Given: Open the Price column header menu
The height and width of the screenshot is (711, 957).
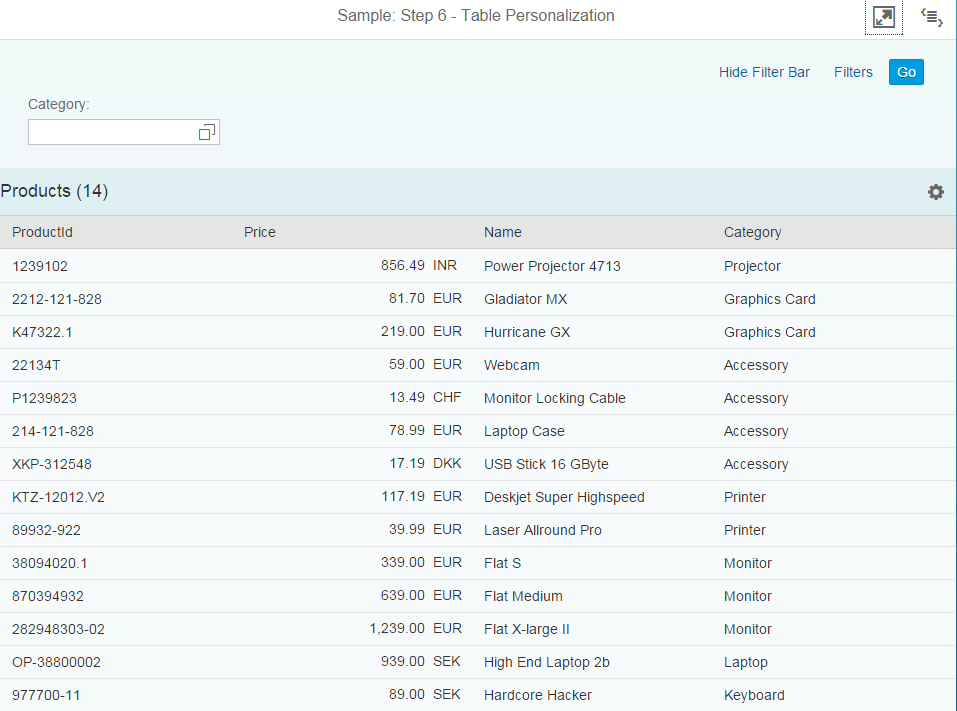Looking at the screenshot, I should pyautogui.click(x=260, y=232).
